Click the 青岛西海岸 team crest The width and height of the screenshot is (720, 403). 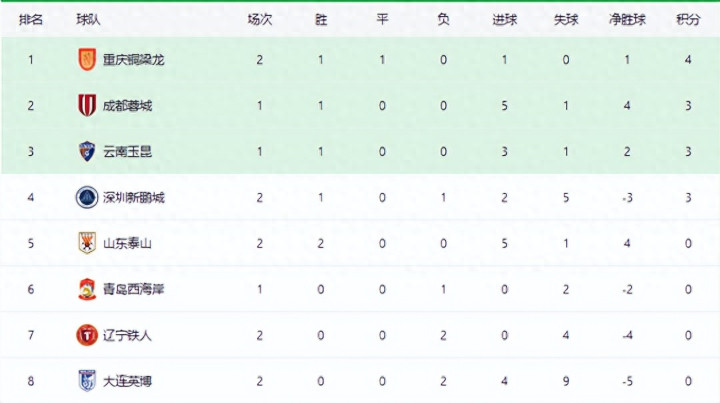[87, 289]
